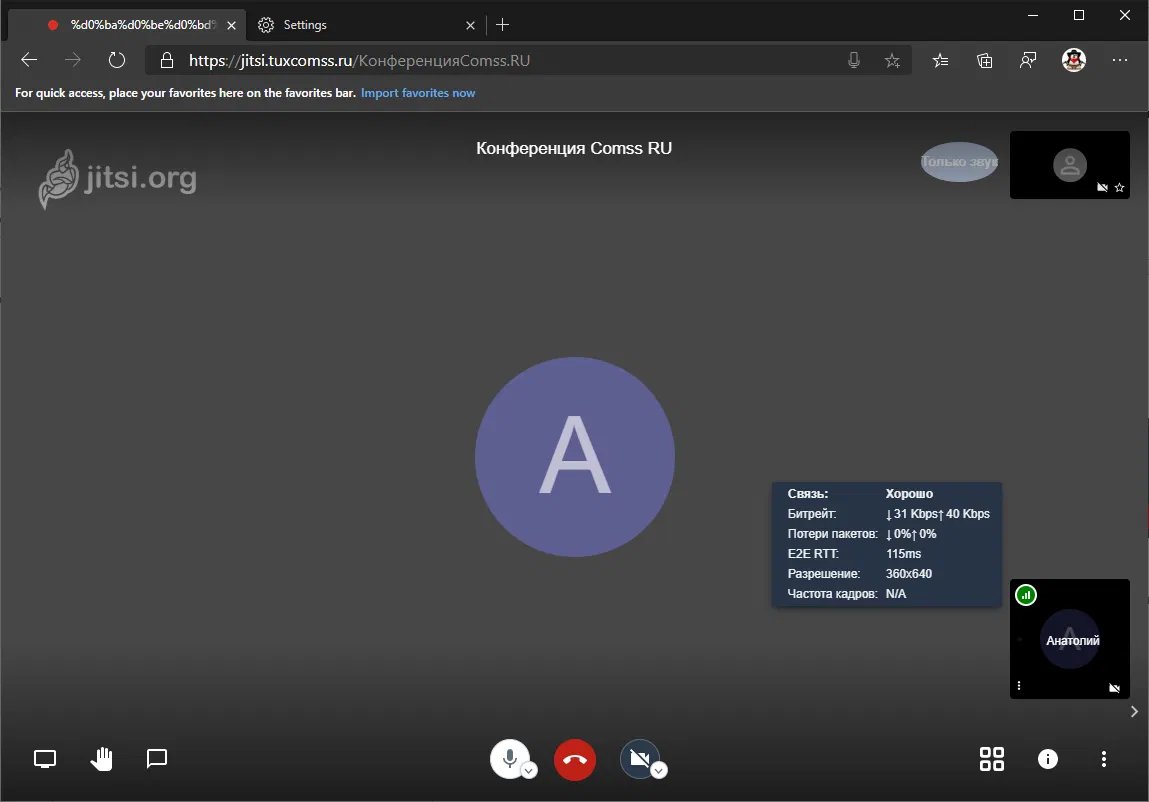Click the lock icon in the address bar
1149x802 pixels.
click(167, 60)
